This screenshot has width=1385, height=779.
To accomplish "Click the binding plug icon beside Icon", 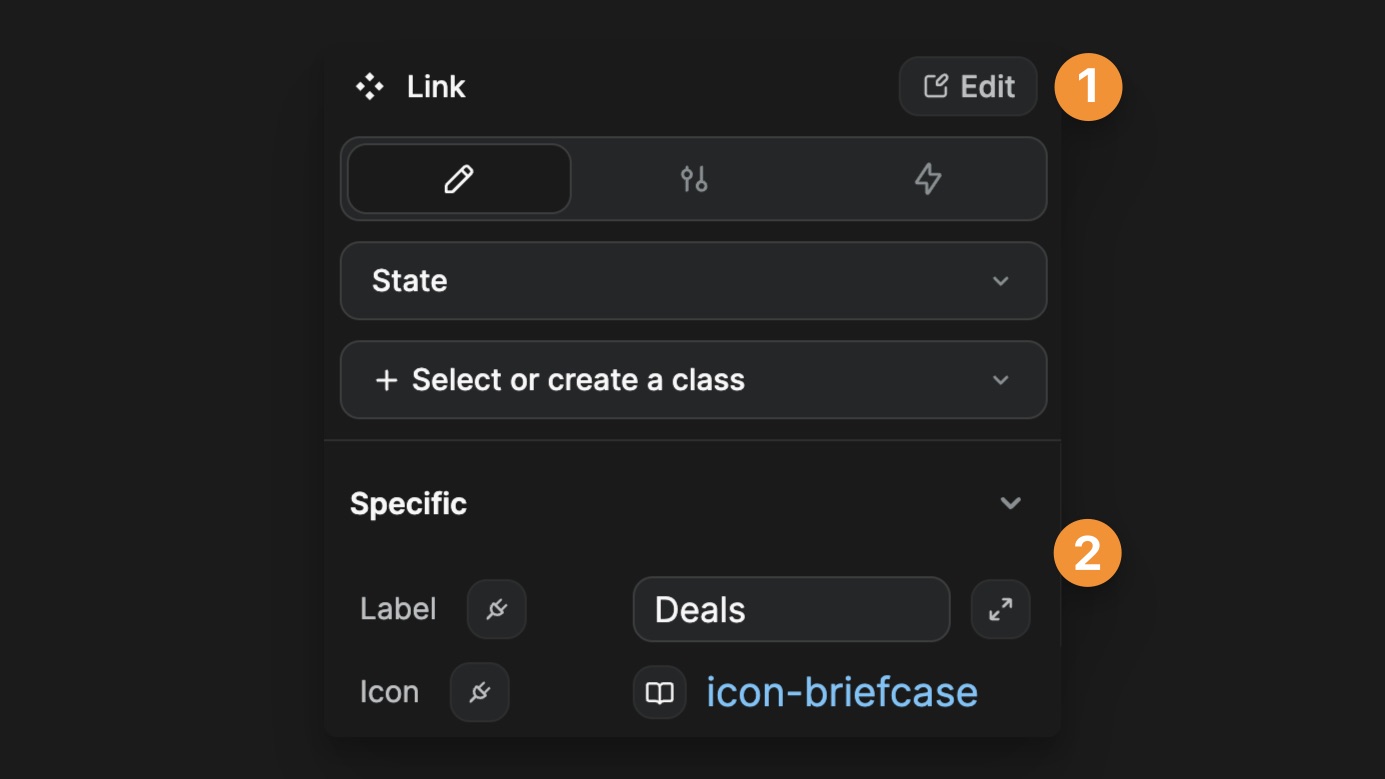I will click(479, 691).
